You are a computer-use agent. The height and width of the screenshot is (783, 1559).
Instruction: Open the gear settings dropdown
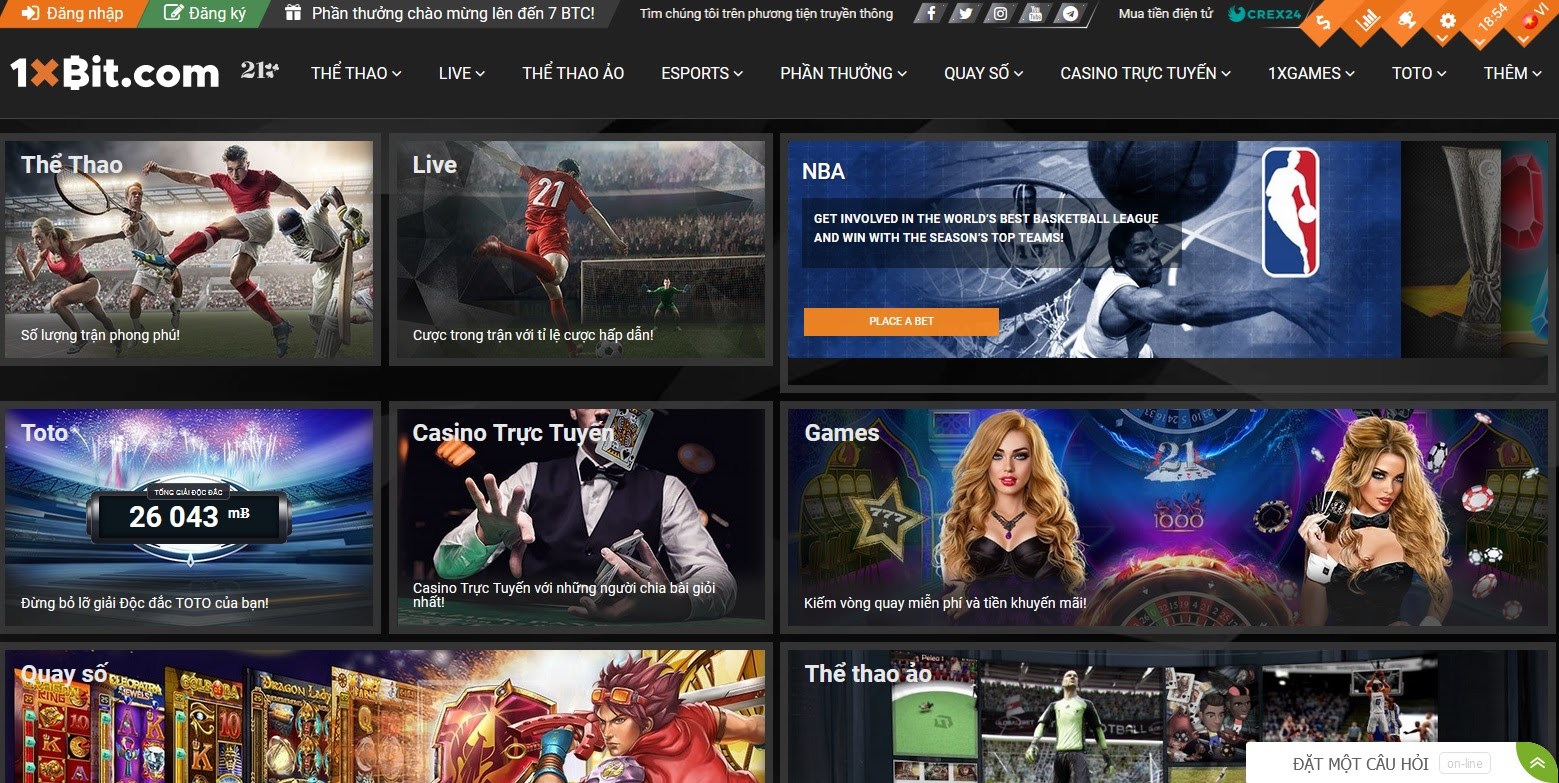point(1447,22)
